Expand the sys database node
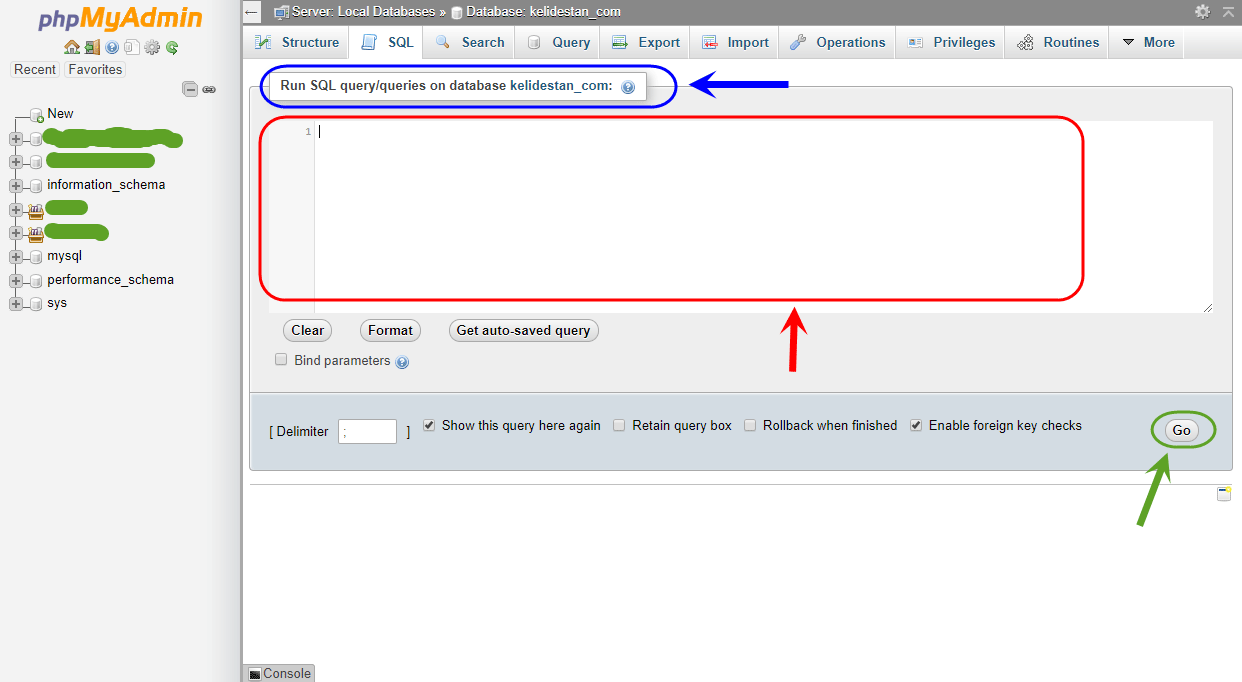The width and height of the screenshot is (1242, 682). tap(15, 304)
